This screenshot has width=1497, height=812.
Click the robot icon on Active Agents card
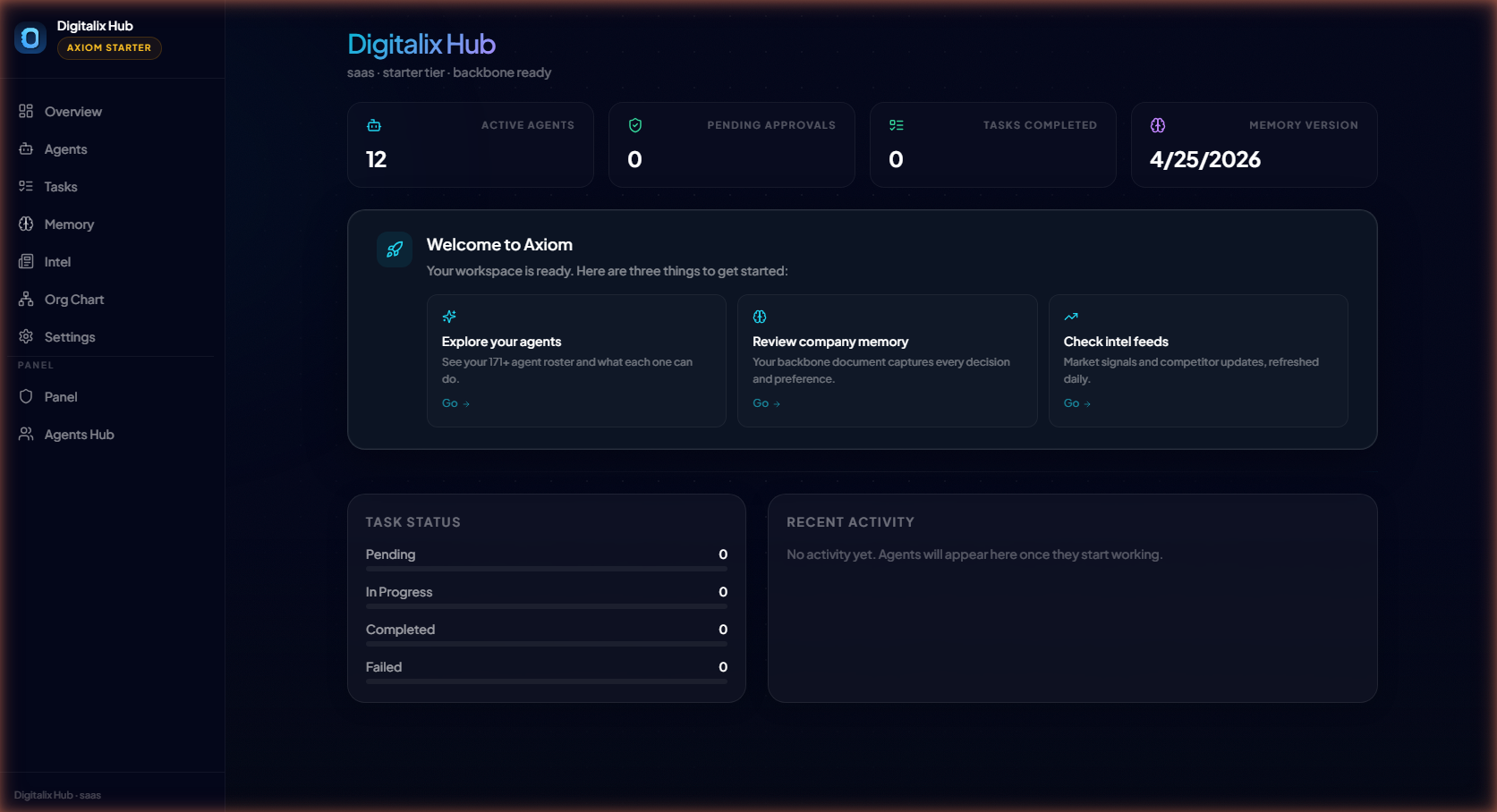[x=374, y=125]
